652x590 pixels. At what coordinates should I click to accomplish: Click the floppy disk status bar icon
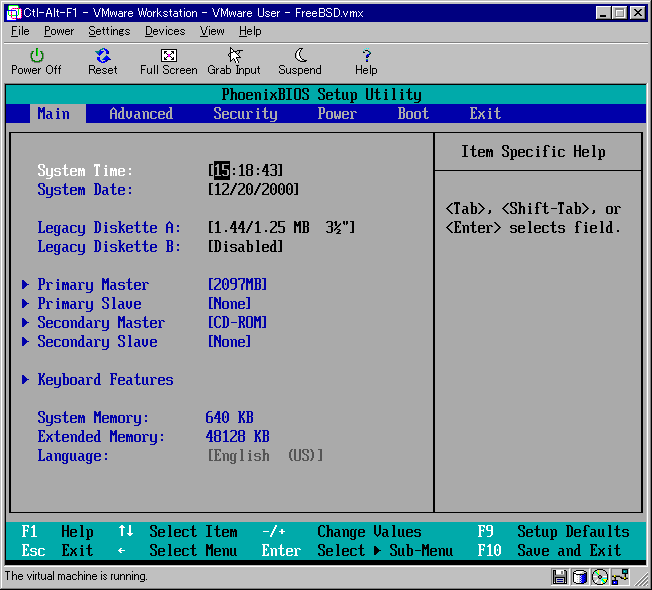[x=559, y=577]
